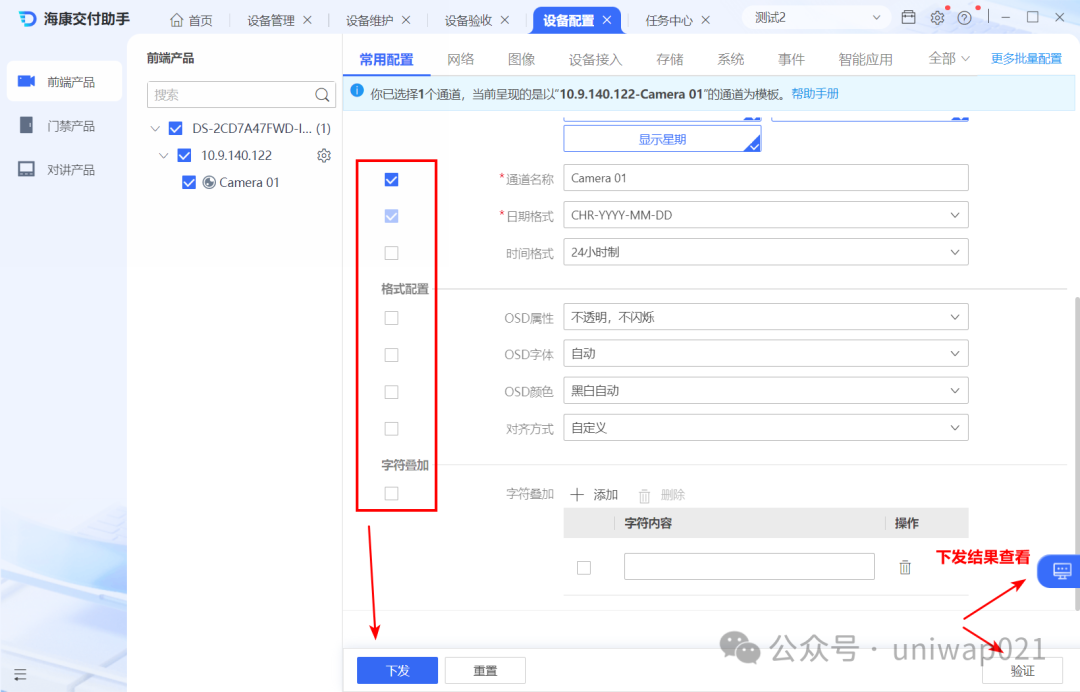This screenshot has height=692, width=1080.
Task: Click the blue 下发 button
Action: [397, 670]
